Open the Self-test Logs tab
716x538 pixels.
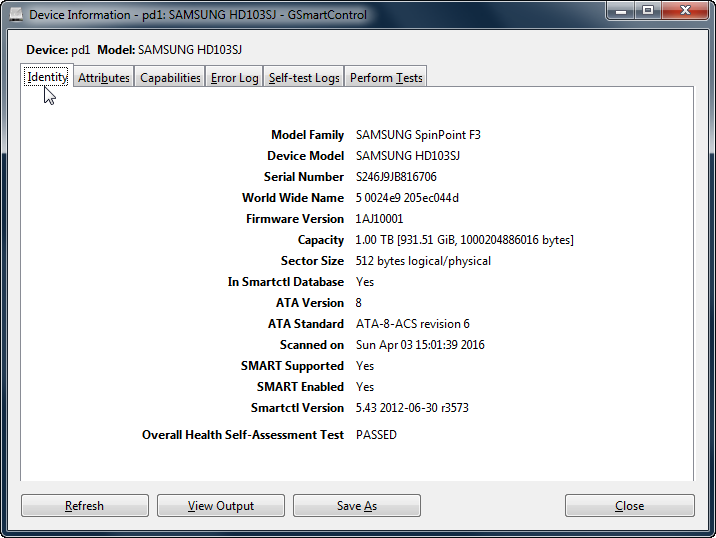(304, 78)
